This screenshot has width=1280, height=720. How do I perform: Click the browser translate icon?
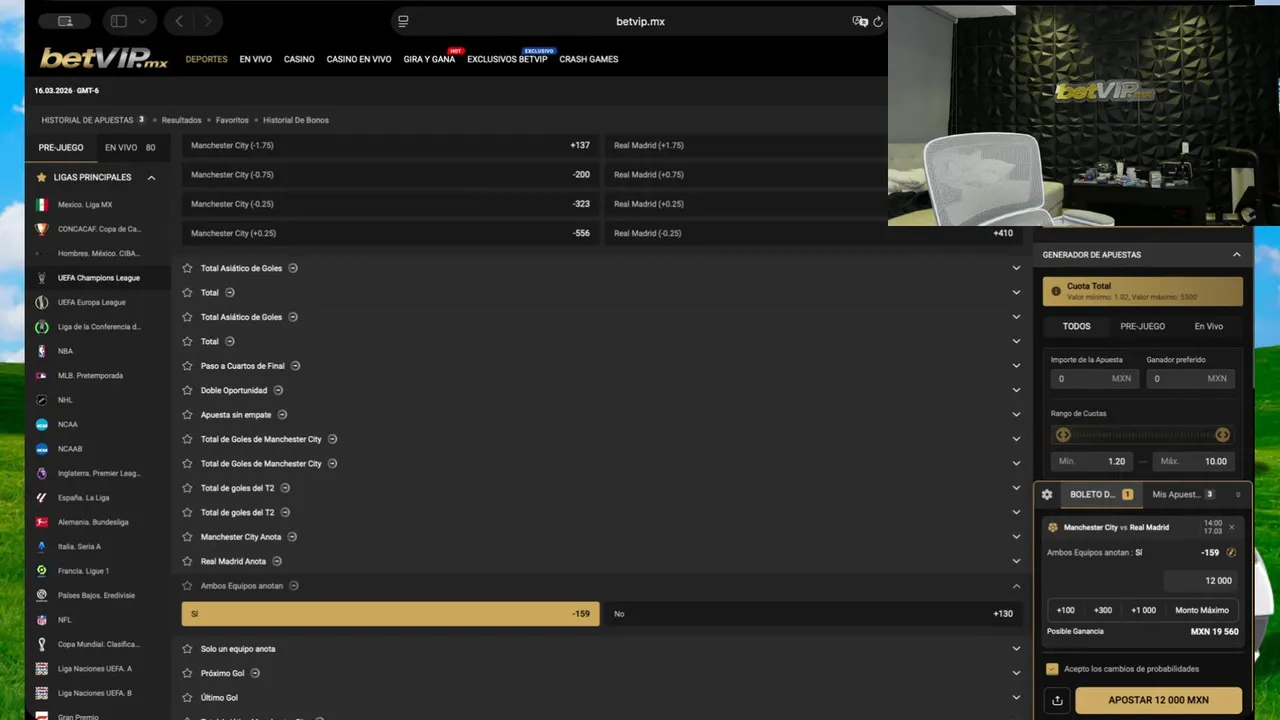point(859,21)
